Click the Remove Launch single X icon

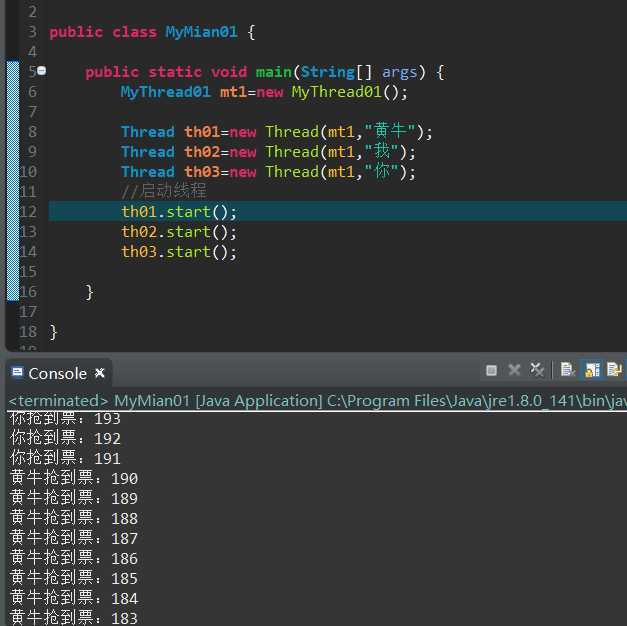[x=514, y=370]
